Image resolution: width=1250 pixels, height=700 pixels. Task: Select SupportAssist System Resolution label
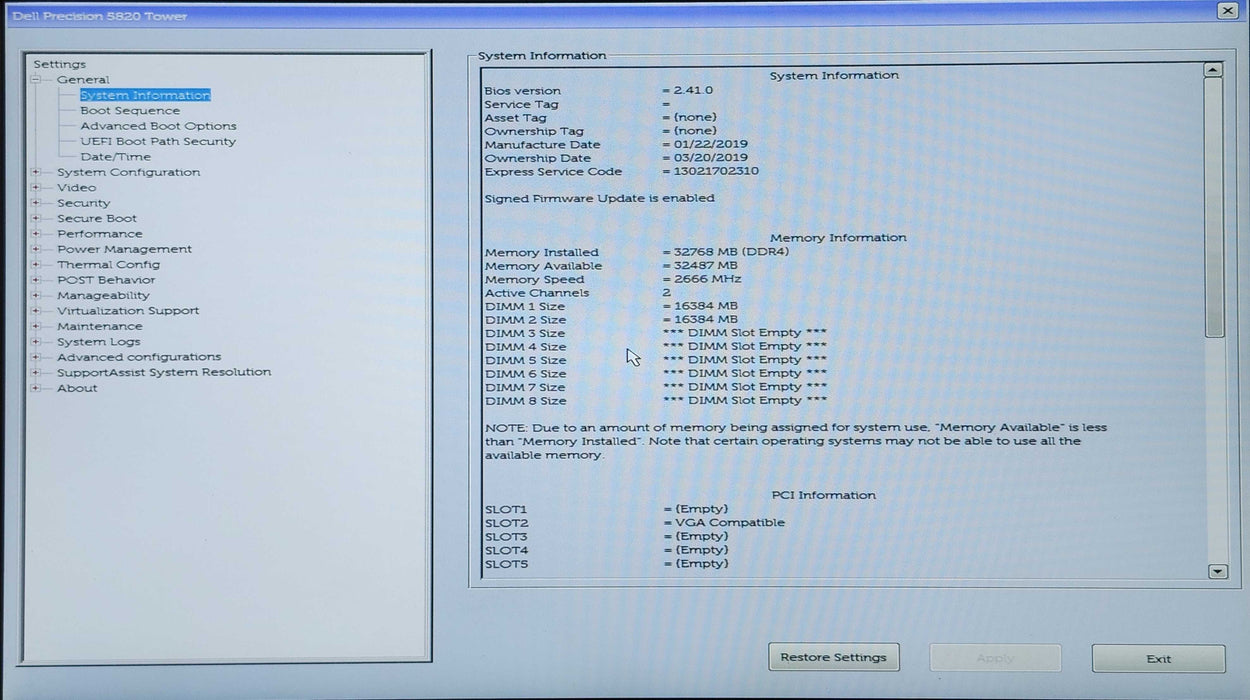tap(164, 372)
